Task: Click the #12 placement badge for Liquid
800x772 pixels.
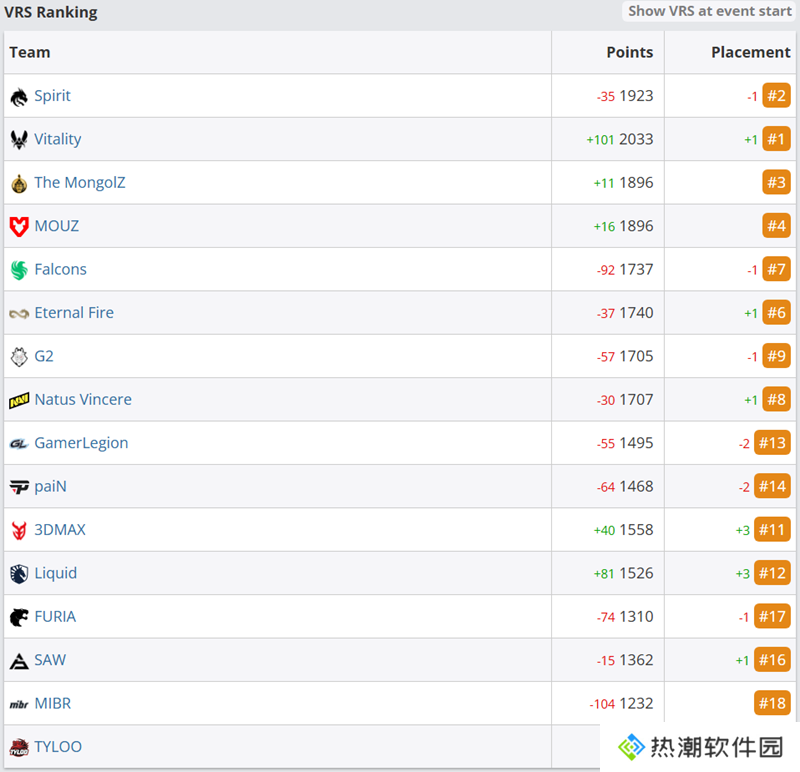Action: tap(772, 572)
